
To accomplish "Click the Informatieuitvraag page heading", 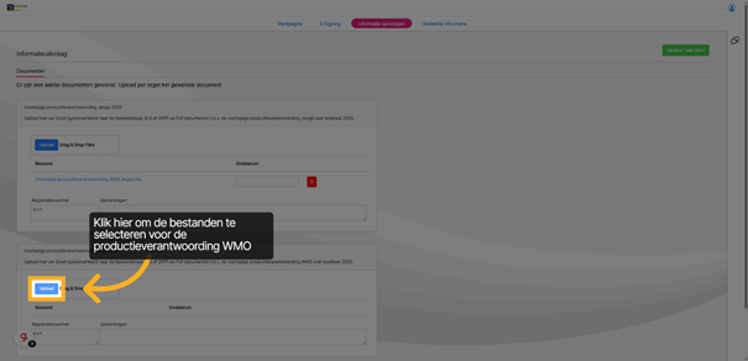I will coord(42,54).
